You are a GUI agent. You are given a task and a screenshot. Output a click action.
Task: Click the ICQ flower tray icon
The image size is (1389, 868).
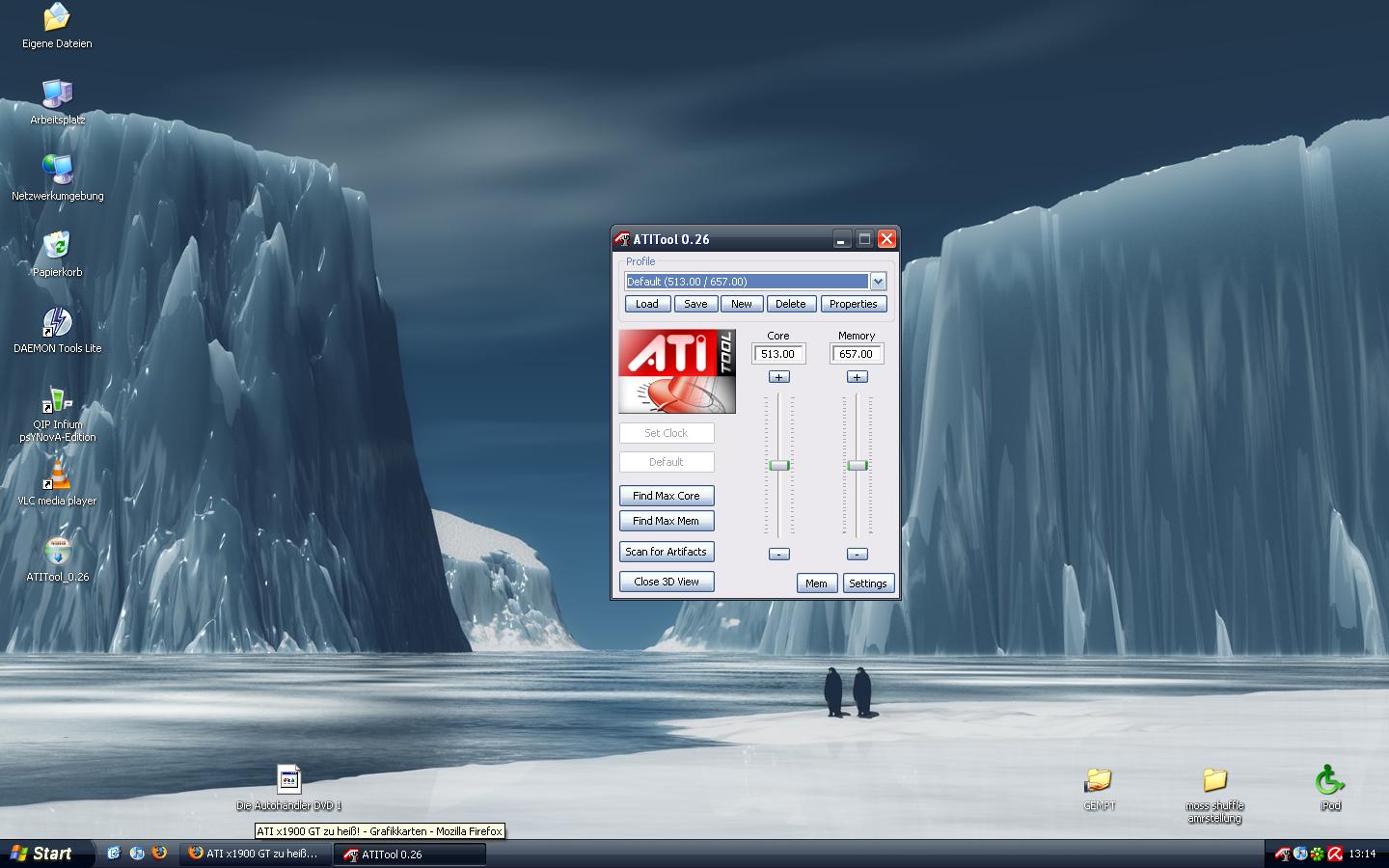pos(1317,854)
